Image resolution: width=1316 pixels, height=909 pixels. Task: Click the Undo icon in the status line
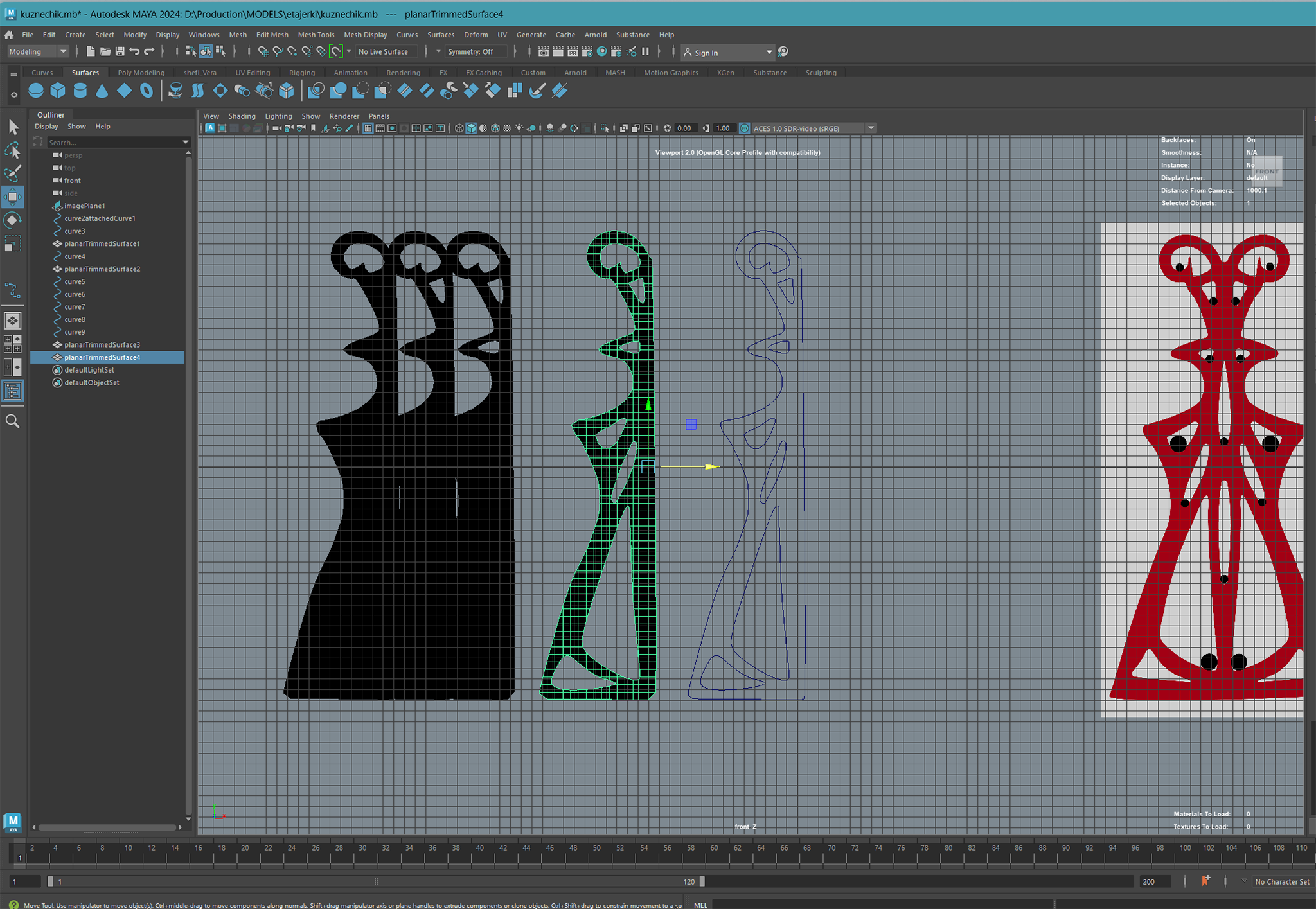pos(134,51)
